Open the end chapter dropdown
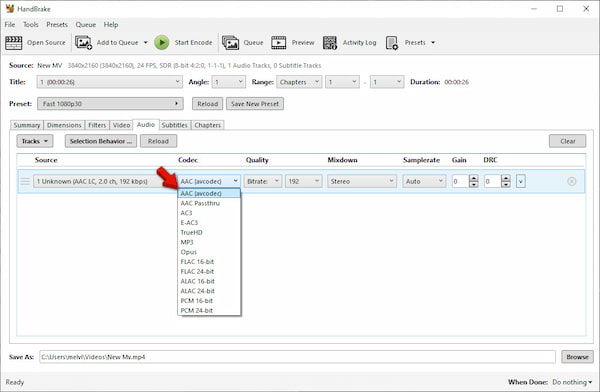This screenshot has width=600, height=392. [387, 82]
